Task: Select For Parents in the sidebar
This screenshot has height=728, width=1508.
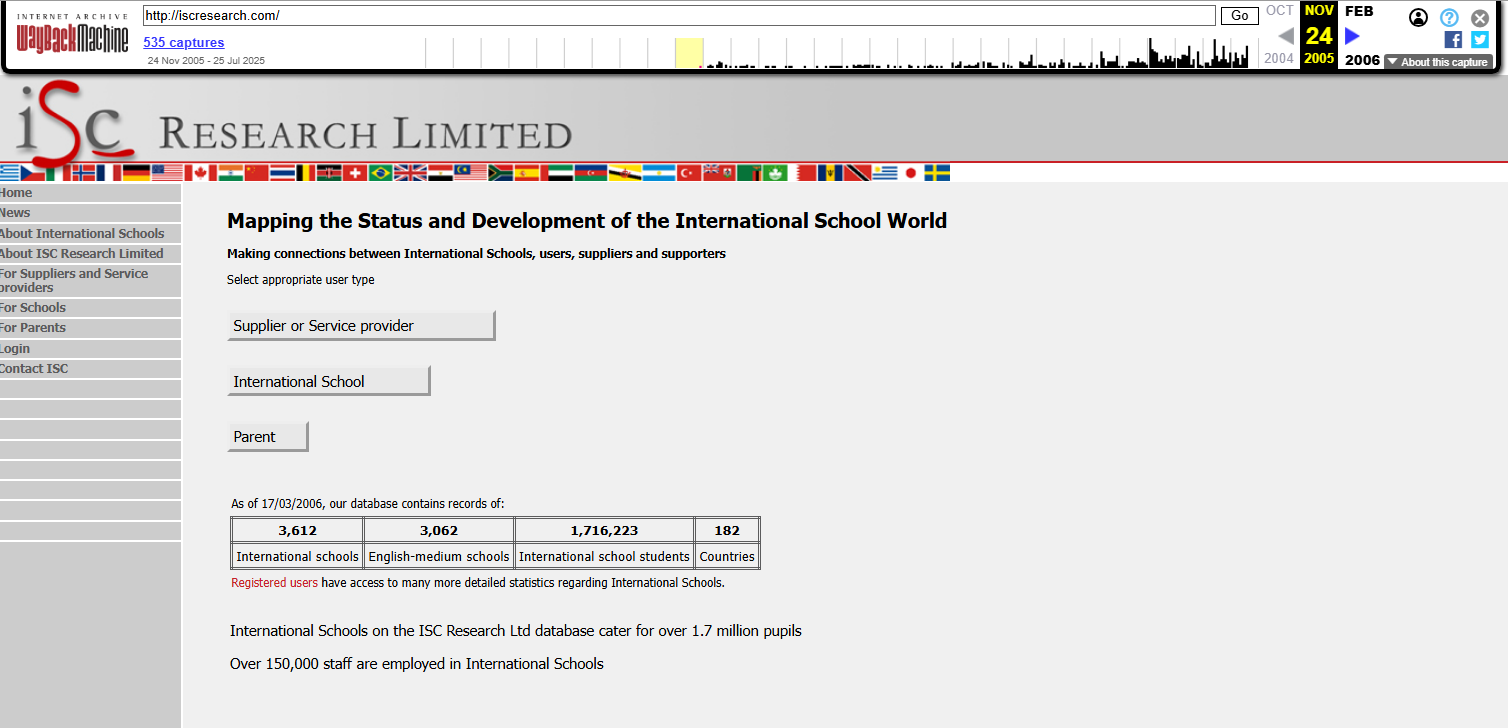Action: [x=33, y=328]
